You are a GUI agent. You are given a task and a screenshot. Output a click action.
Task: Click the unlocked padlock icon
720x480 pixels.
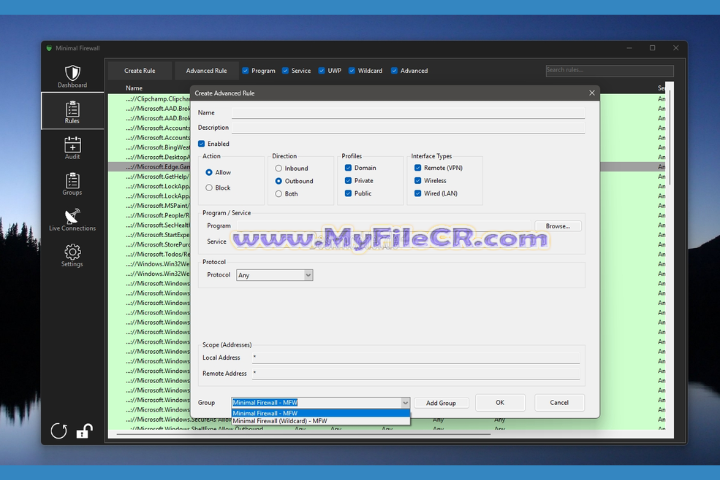[x=84, y=431]
